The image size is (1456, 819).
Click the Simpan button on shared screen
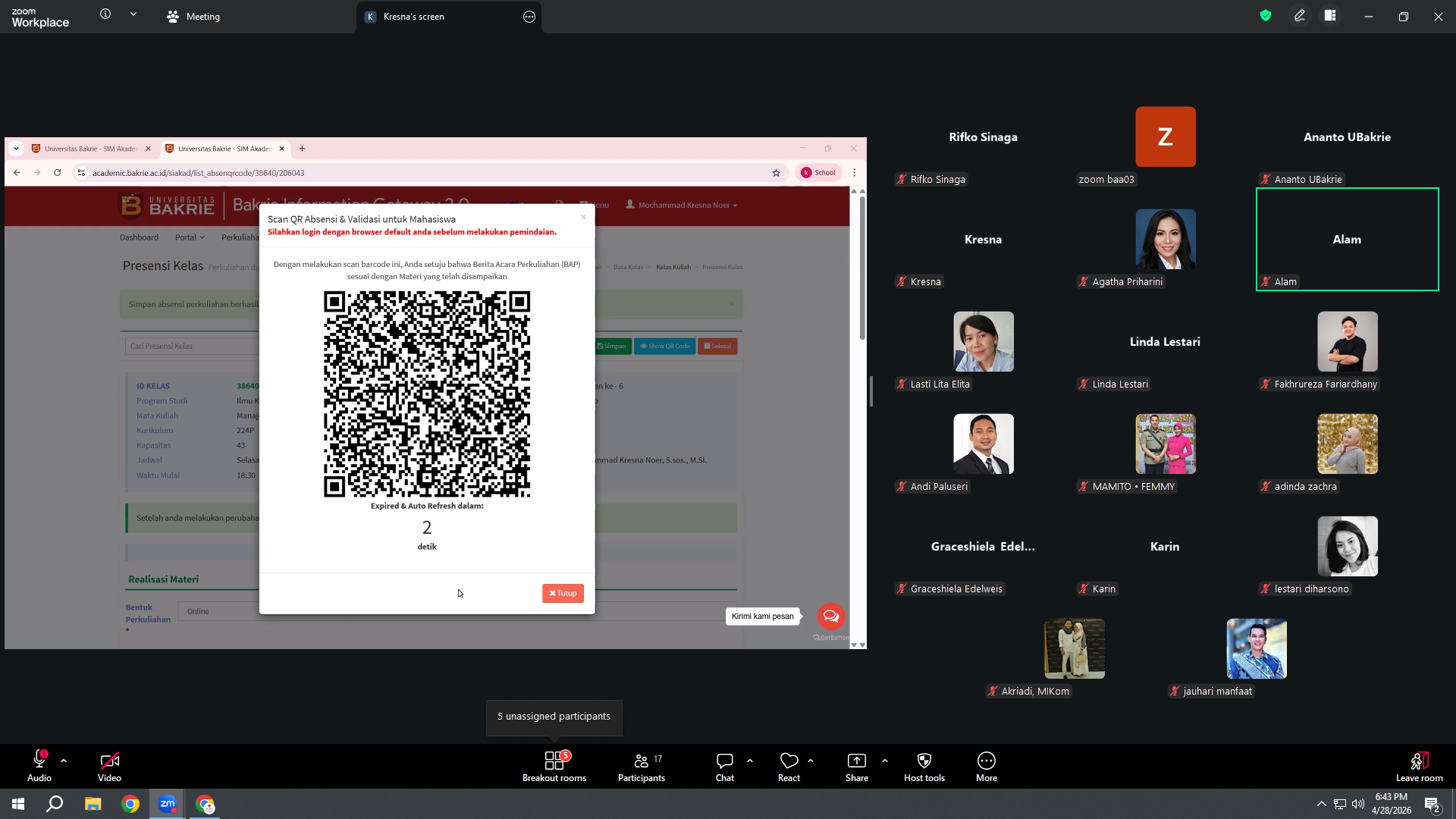[x=611, y=347]
